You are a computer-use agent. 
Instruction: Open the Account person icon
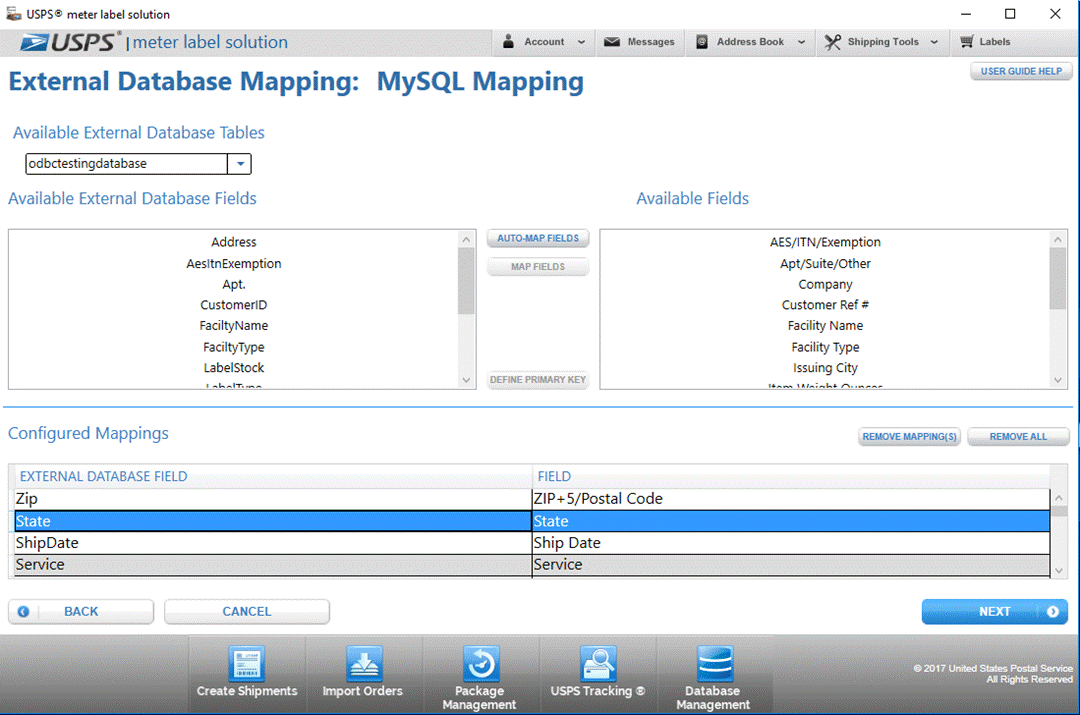[x=508, y=41]
